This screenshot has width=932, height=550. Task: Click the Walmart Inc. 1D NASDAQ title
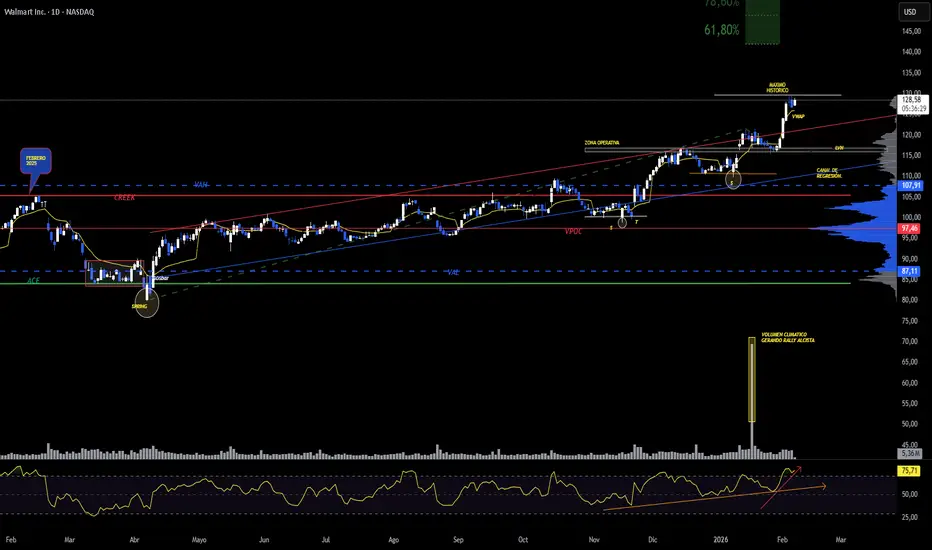point(49,12)
